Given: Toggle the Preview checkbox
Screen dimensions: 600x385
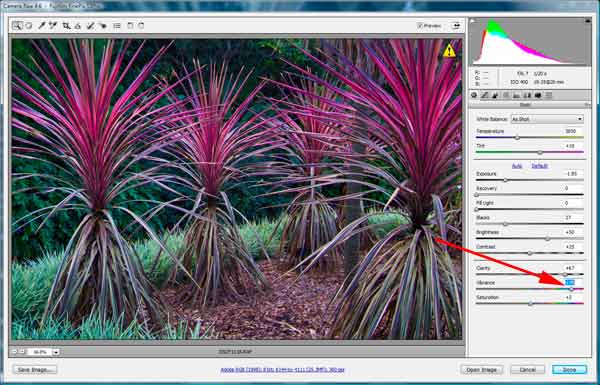Looking at the screenshot, I should click(x=420, y=26).
